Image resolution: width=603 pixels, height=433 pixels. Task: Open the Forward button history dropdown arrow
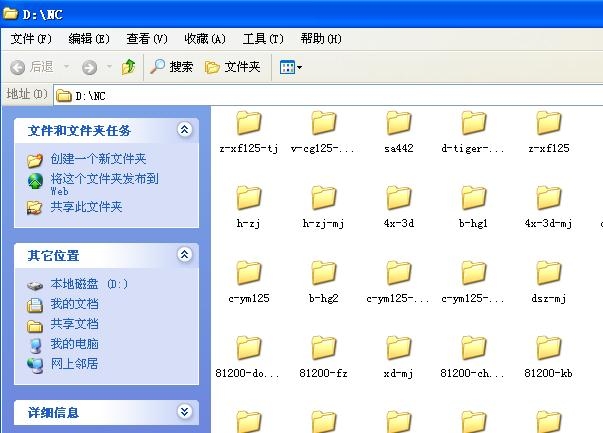[x=109, y=67]
